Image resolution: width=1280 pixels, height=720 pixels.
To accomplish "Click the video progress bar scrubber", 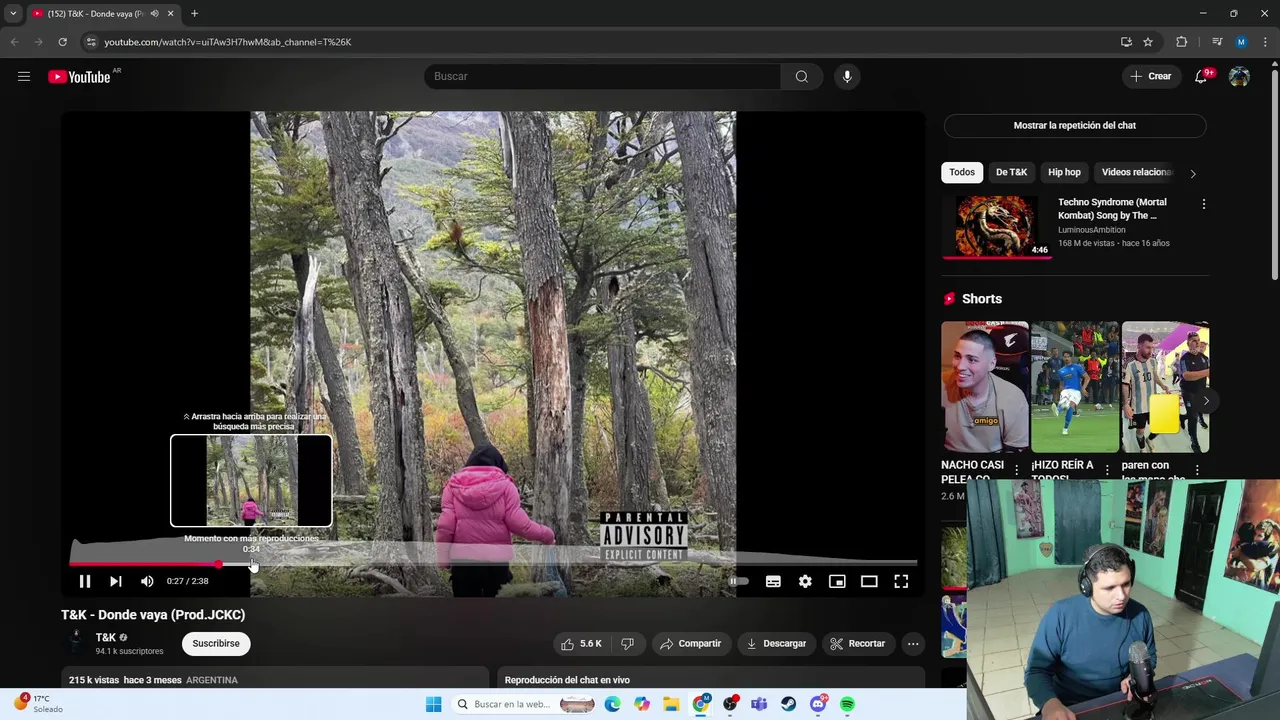I will coord(219,565).
